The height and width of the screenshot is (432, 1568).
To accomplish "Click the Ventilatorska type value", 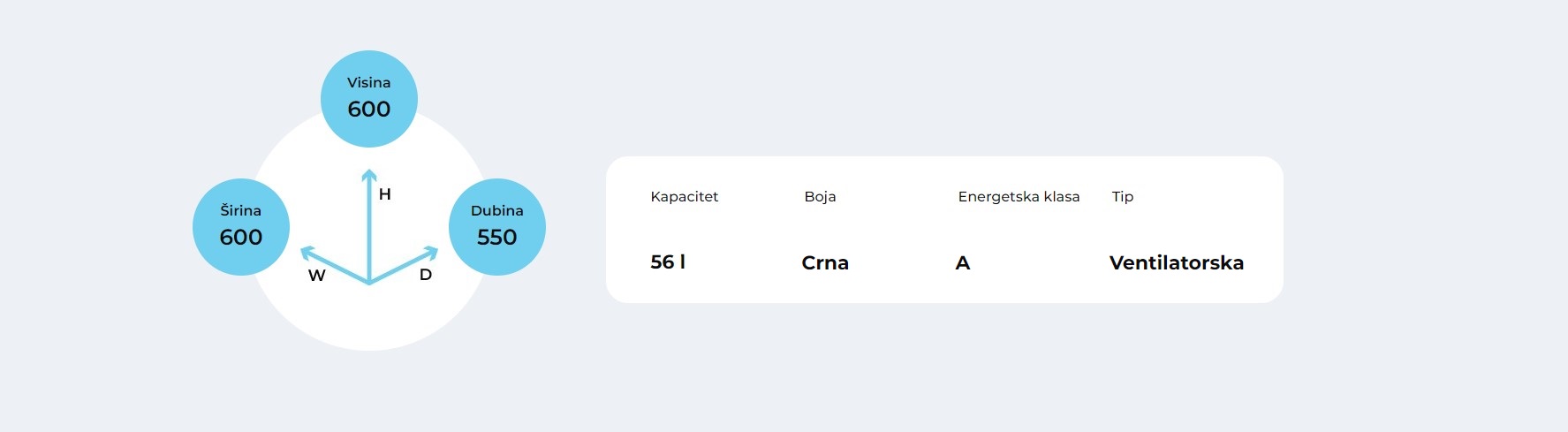I will point(1177,262).
